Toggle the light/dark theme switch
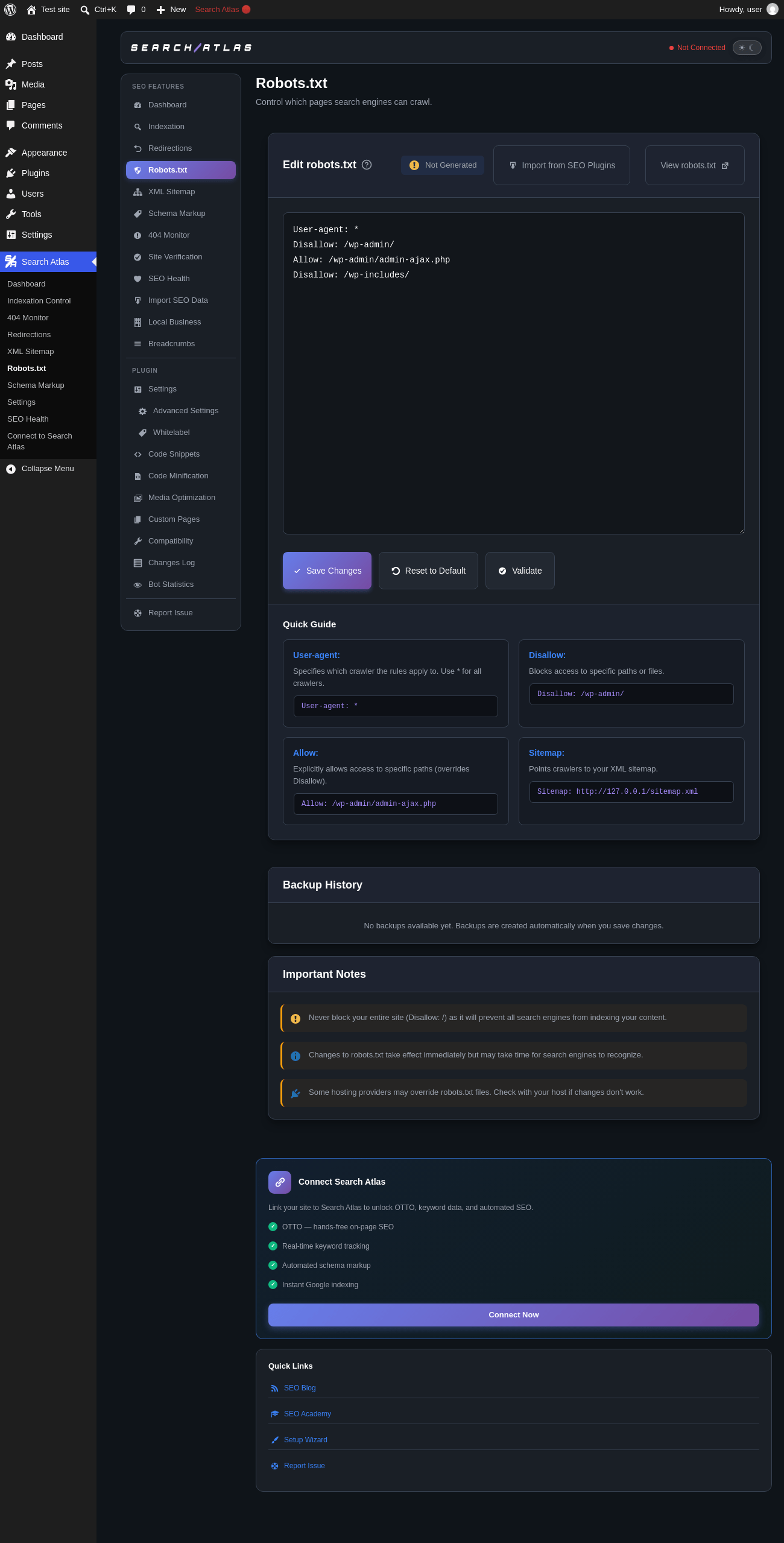This screenshot has width=784, height=1543. (x=747, y=48)
